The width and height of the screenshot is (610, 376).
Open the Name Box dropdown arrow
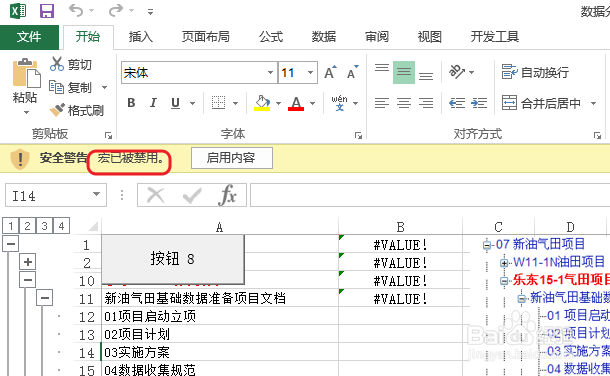coord(96,194)
